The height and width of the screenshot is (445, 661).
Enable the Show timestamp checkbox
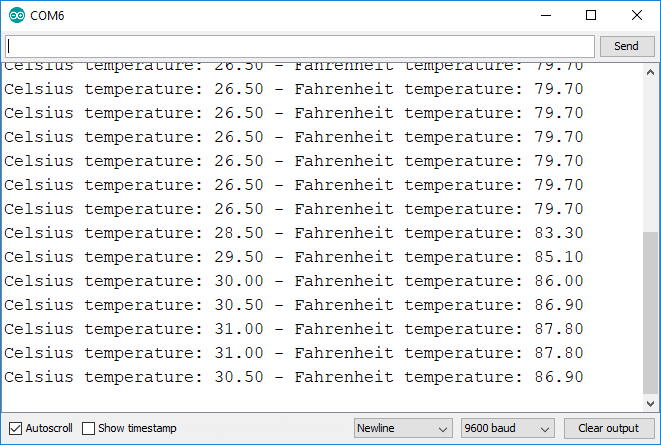click(88, 428)
